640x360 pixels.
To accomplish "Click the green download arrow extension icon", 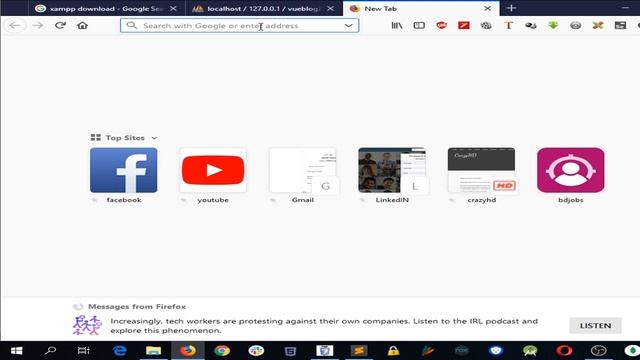I will tap(553, 25).
